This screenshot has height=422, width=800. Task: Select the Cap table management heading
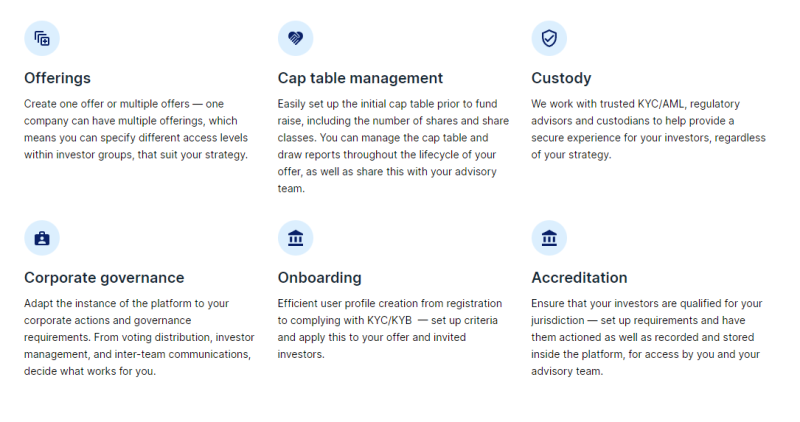[x=360, y=78]
